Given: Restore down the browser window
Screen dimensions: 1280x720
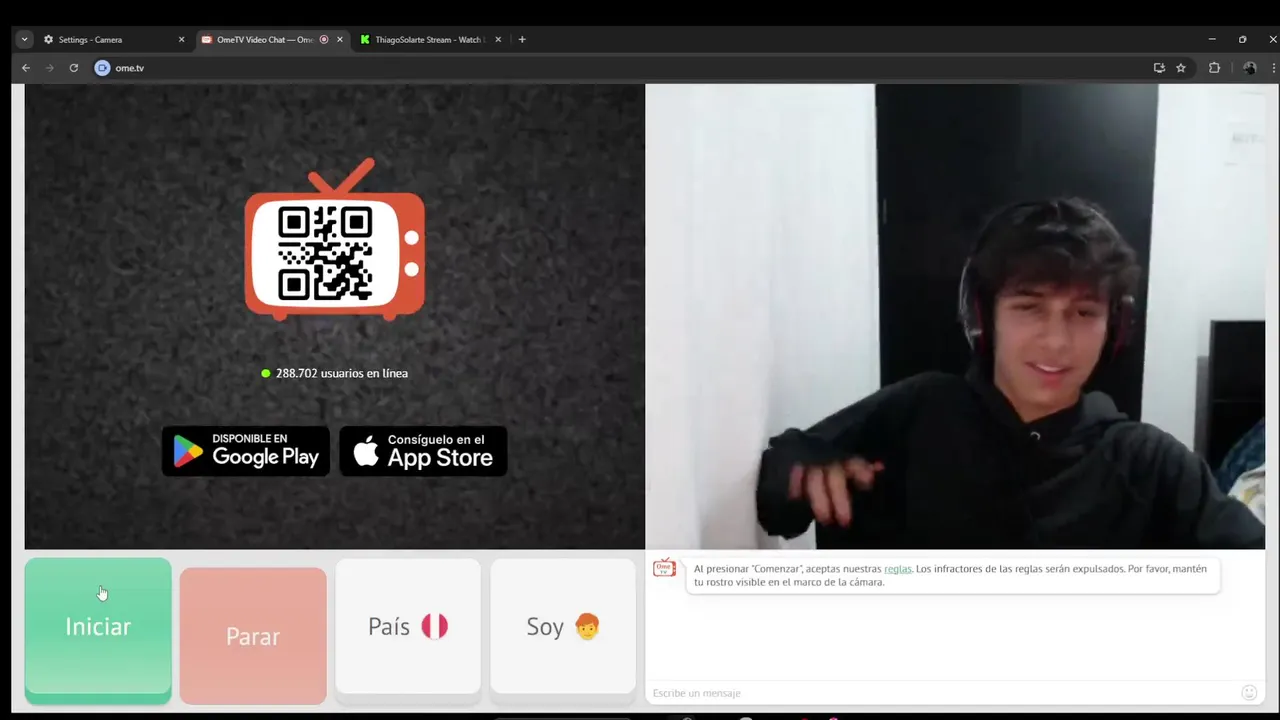Looking at the screenshot, I should coord(1242,39).
